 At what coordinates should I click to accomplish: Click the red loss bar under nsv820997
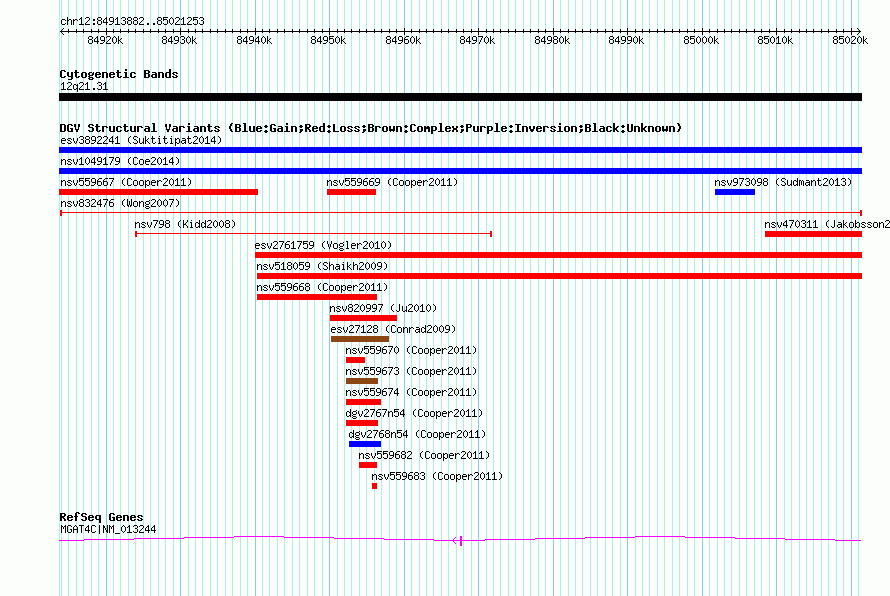click(363, 318)
